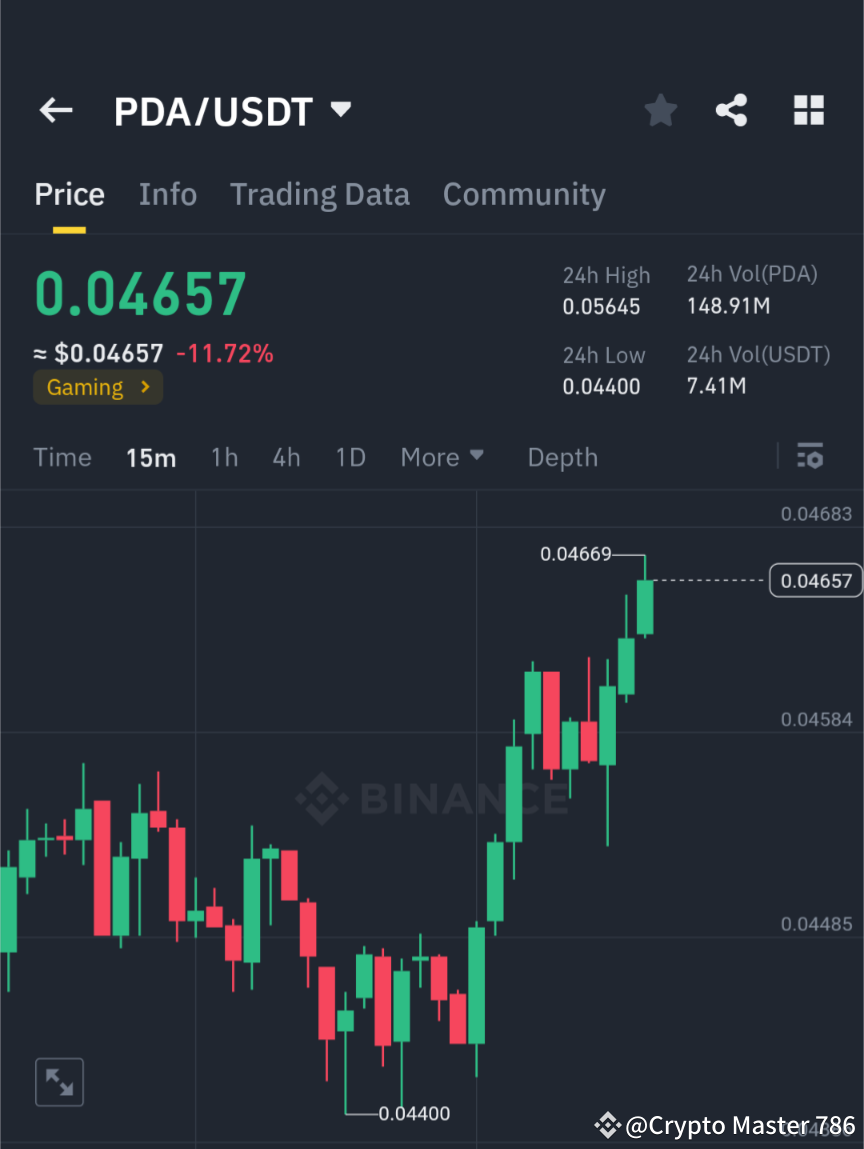Favorite PDA/USDT with the star icon
The height and width of the screenshot is (1149, 864).
click(x=660, y=110)
